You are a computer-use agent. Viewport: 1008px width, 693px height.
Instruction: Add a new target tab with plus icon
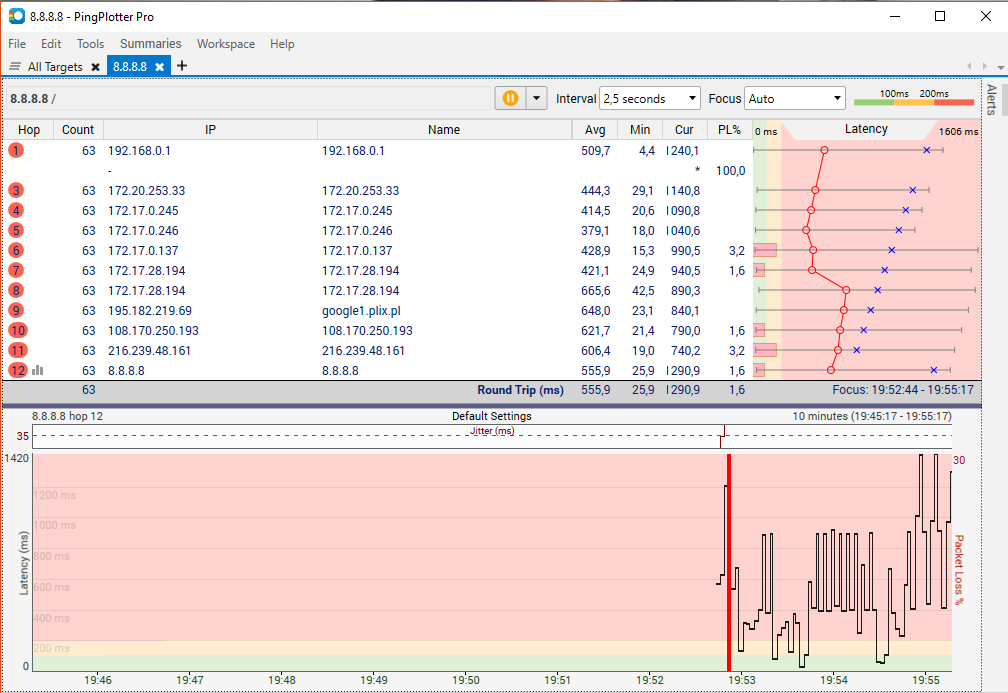(x=182, y=66)
